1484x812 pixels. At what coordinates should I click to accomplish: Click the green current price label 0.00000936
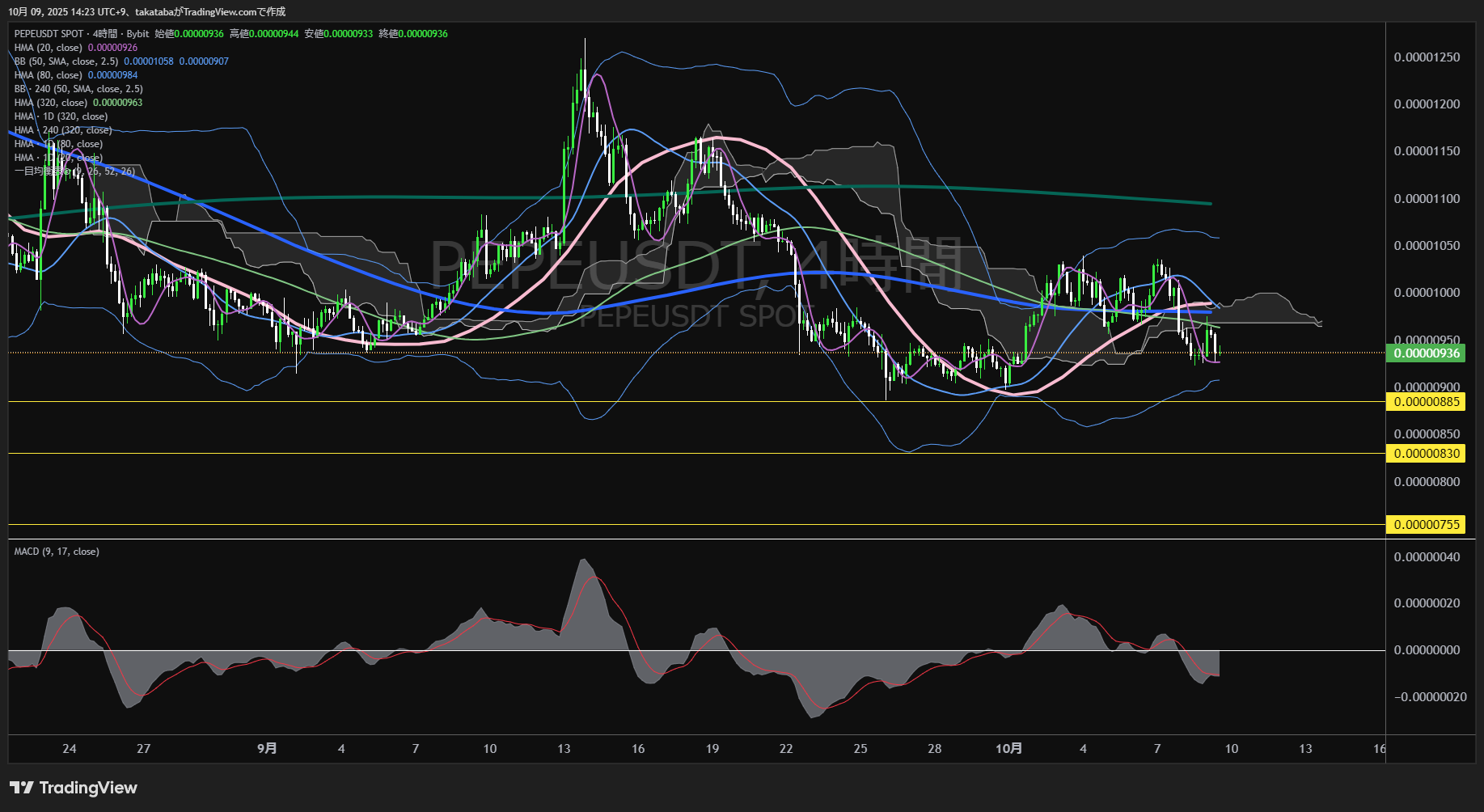[x=1427, y=353]
